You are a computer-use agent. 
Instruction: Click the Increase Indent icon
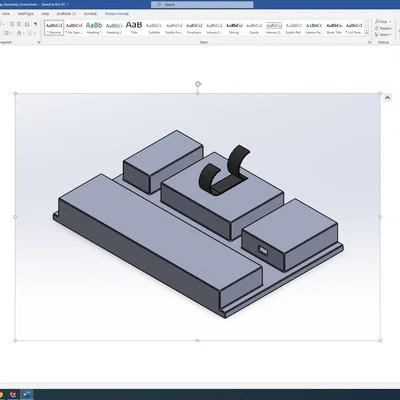coord(19,24)
